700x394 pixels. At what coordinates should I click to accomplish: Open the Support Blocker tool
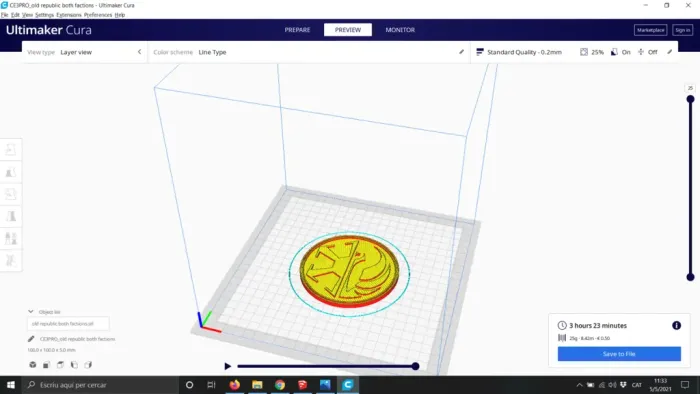click(x=11, y=260)
